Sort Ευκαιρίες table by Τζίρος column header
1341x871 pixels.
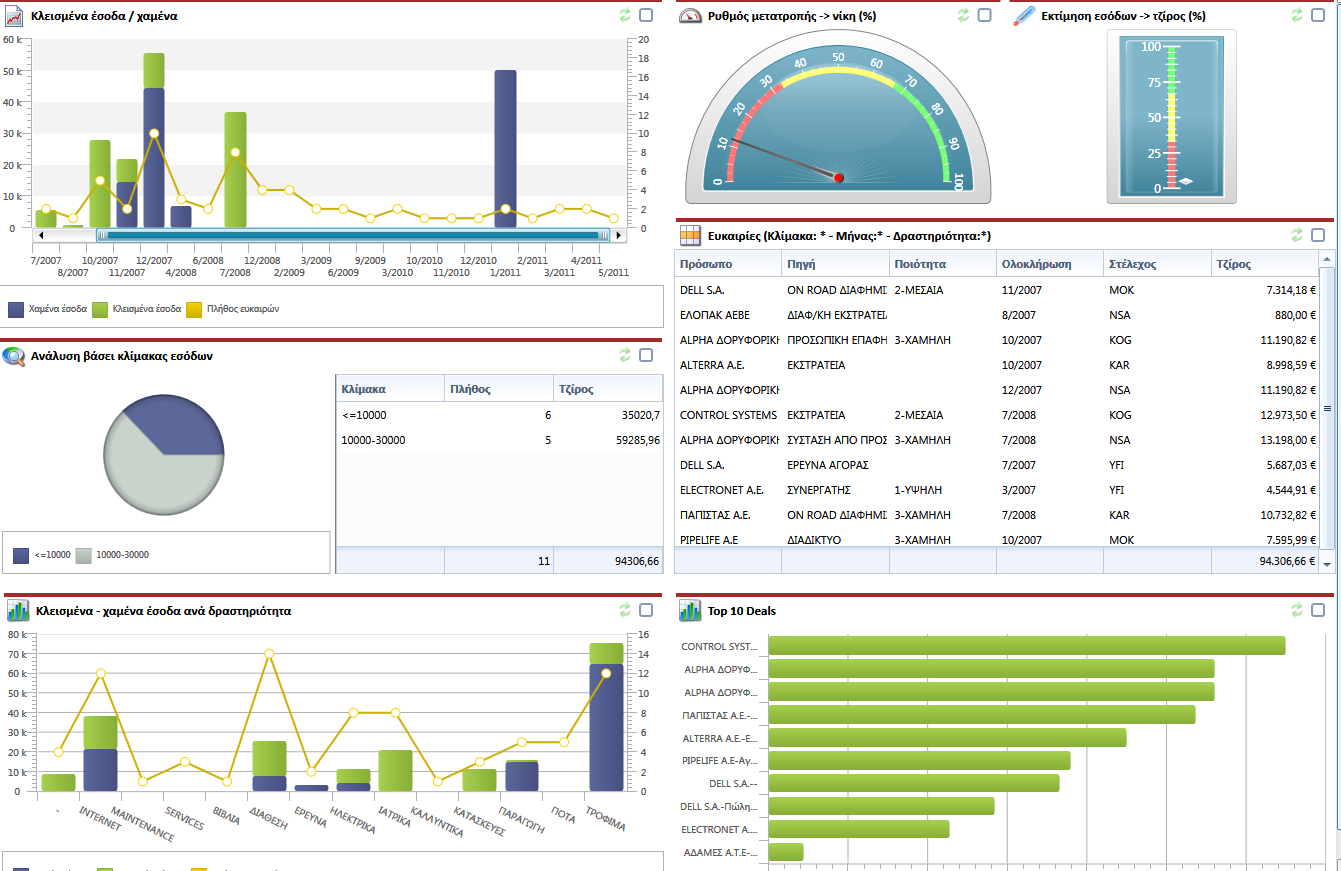coord(1265,264)
